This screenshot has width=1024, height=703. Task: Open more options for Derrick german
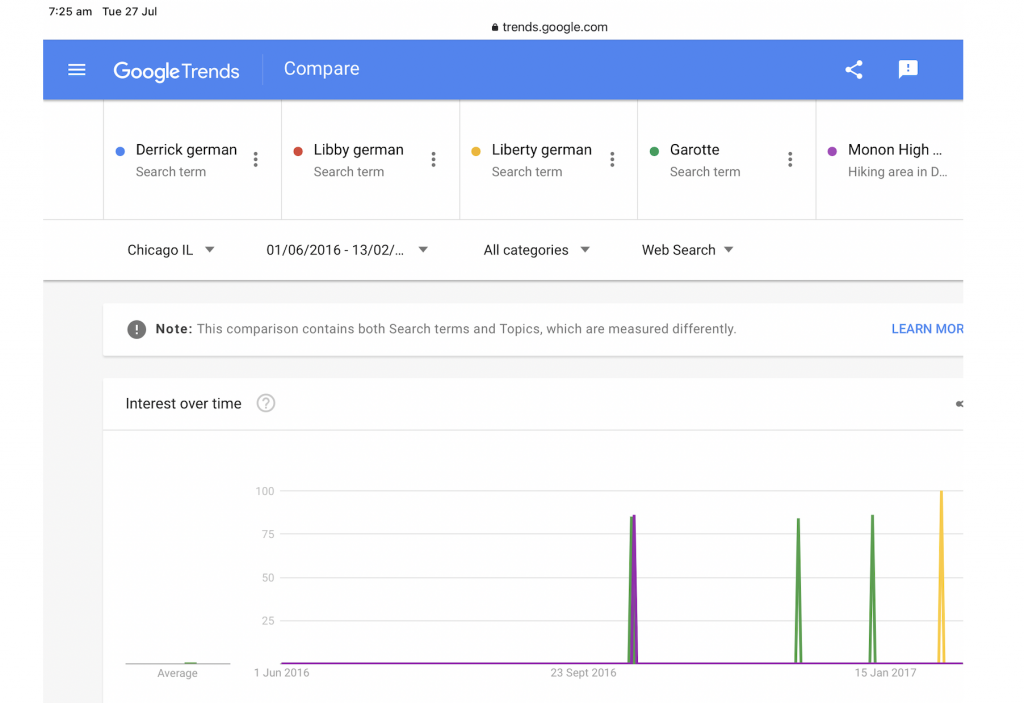256,160
